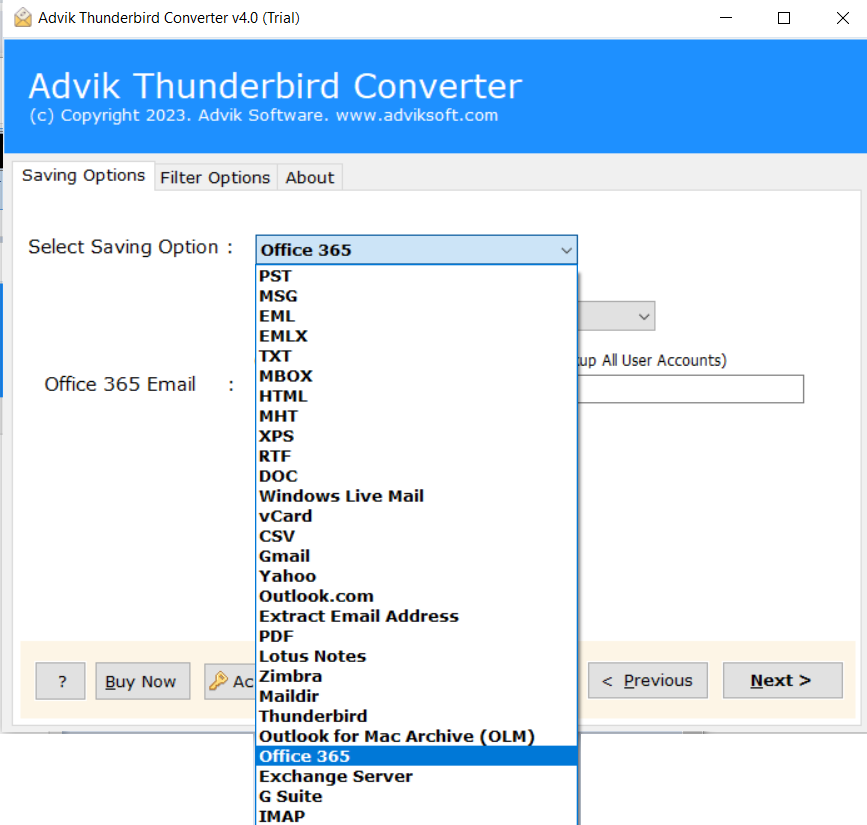The image size is (867, 825).
Task: Click the question mark help button
Action: click(61, 681)
